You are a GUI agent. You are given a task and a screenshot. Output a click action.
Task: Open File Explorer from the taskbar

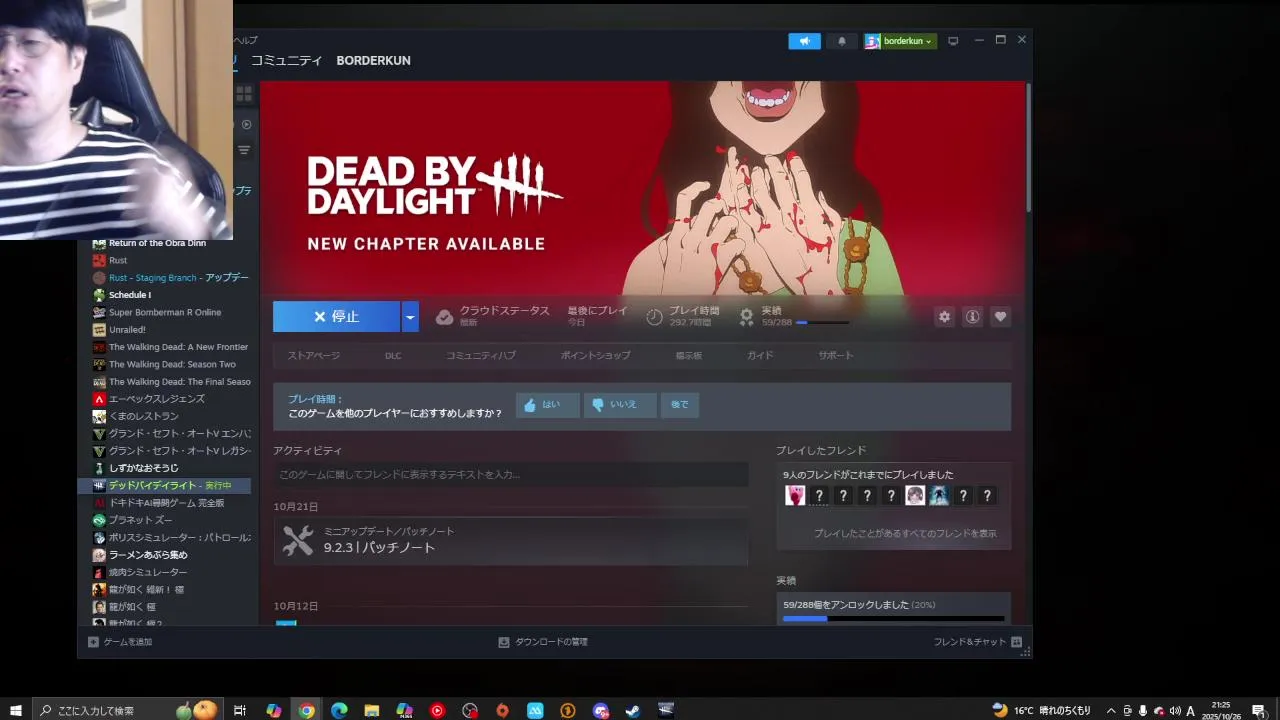tap(372, 710)
